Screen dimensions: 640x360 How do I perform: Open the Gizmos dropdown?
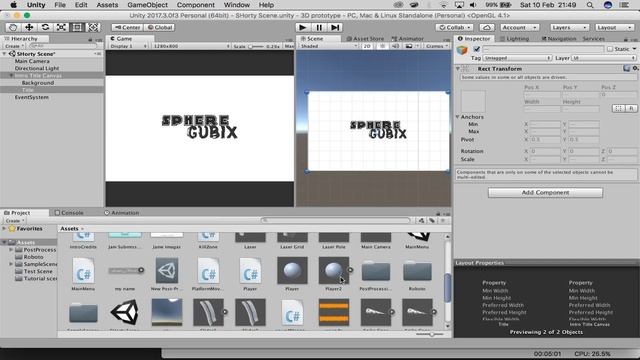tap(436, 46)
